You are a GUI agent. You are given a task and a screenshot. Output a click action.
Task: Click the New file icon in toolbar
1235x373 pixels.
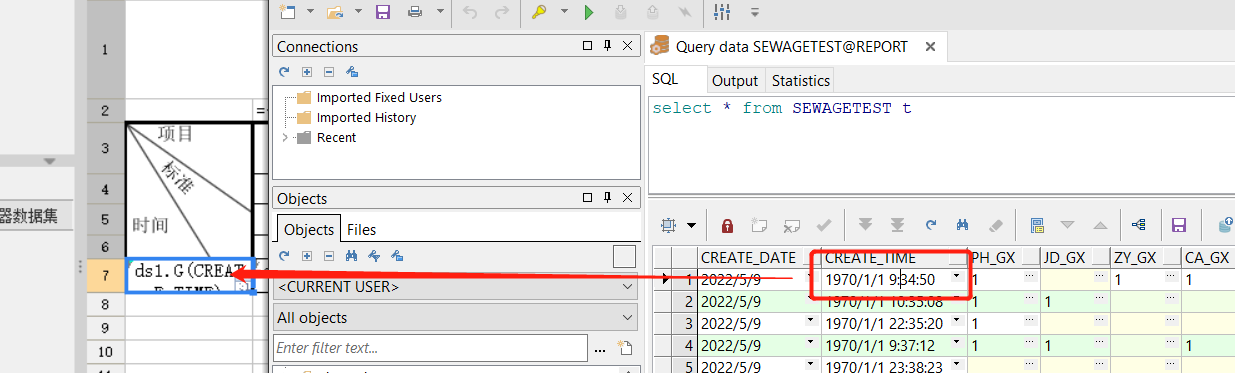(288, 12)
